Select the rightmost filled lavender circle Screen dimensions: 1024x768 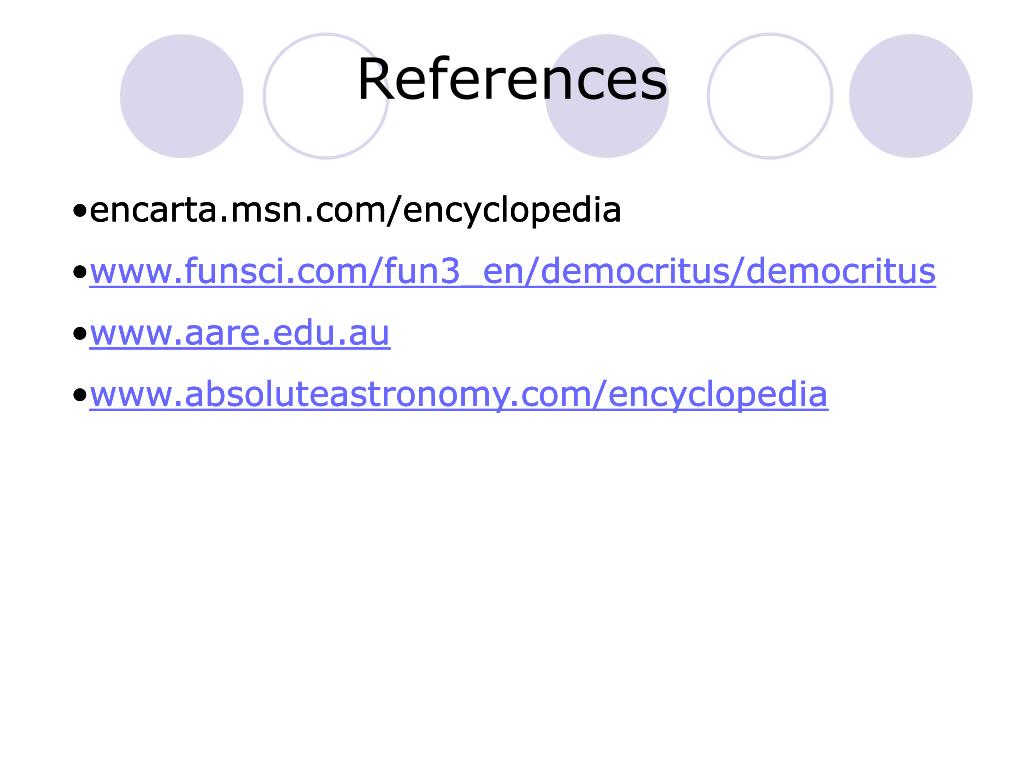(911, 96)
